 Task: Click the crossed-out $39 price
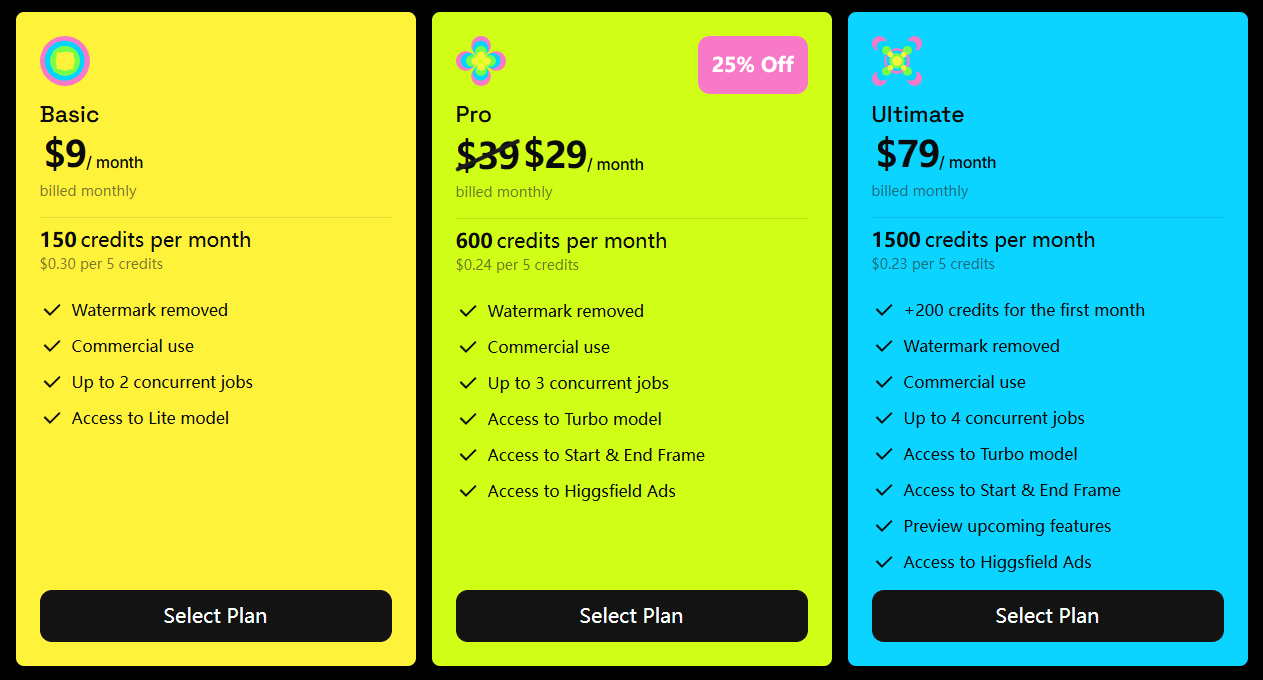pos(488,155)
